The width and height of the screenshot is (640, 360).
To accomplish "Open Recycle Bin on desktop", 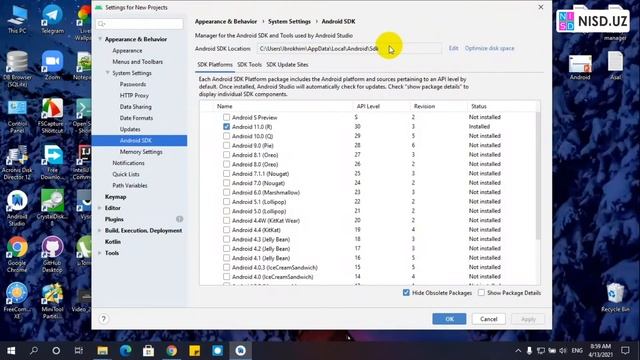I will 615,297.
